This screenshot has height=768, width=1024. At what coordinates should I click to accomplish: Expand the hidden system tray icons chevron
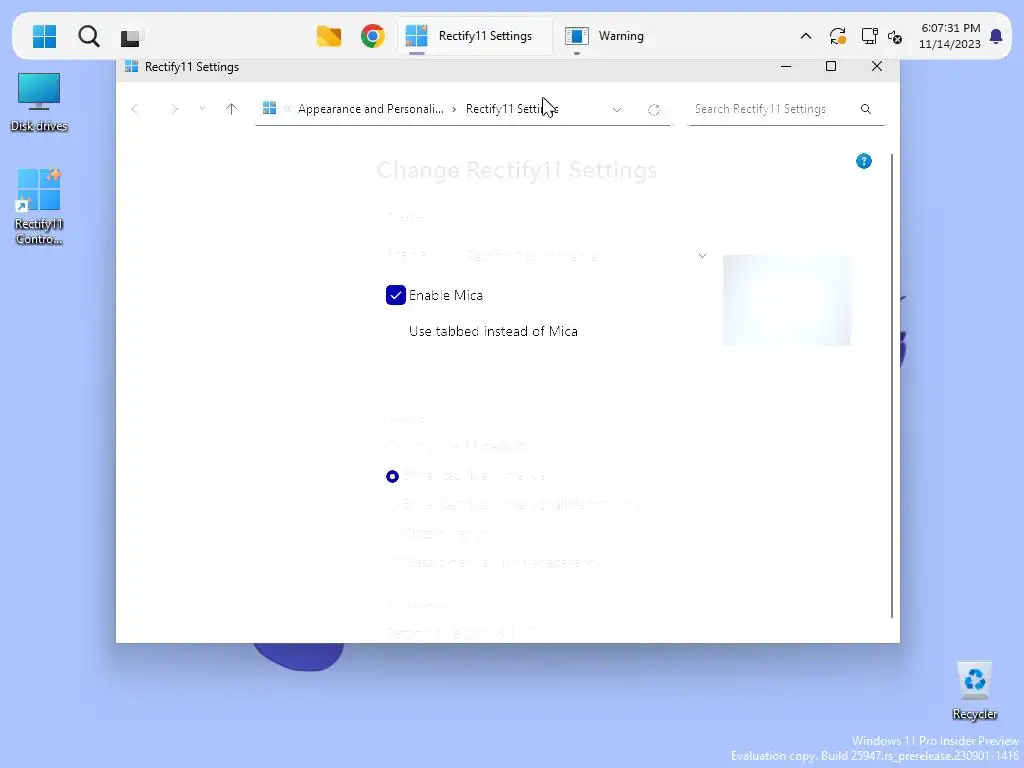[806, 36]
